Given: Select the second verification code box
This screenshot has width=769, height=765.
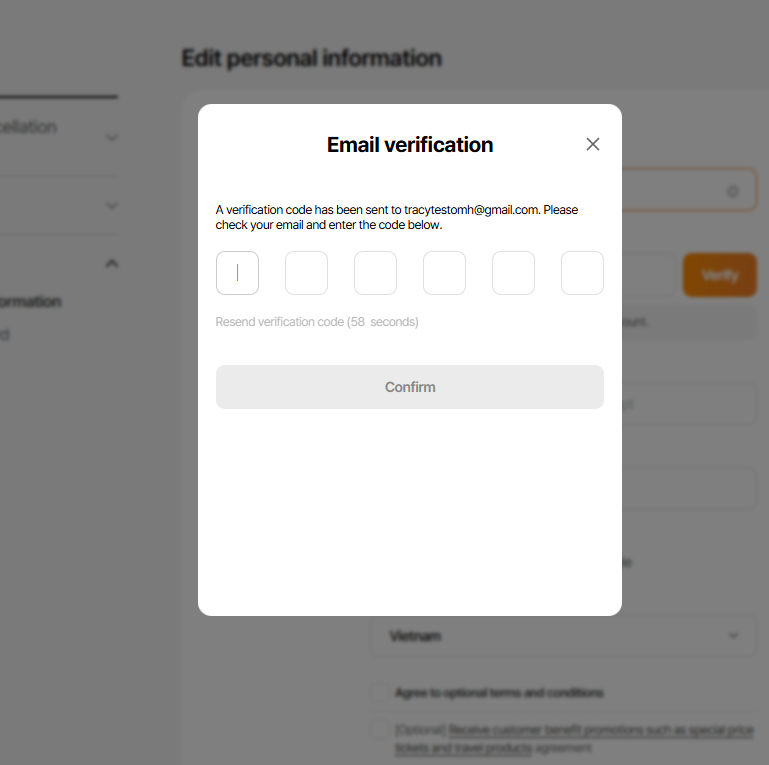Looking at the screenshot, I should click(306, 273).
